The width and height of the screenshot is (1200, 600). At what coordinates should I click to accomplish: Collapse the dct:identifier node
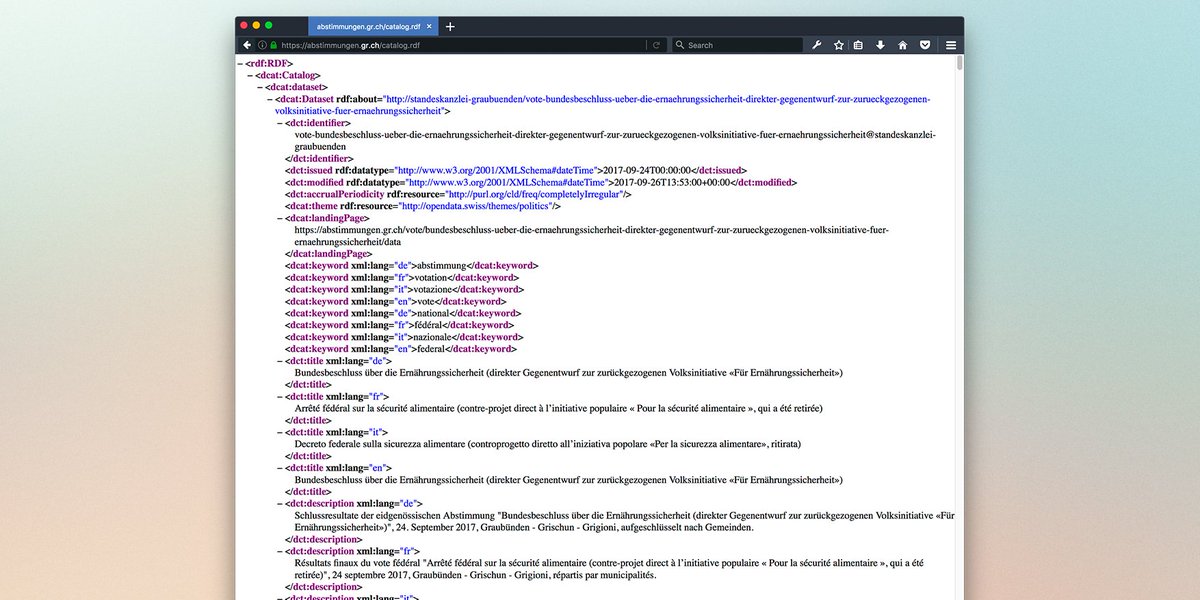[x=280, y=123]
